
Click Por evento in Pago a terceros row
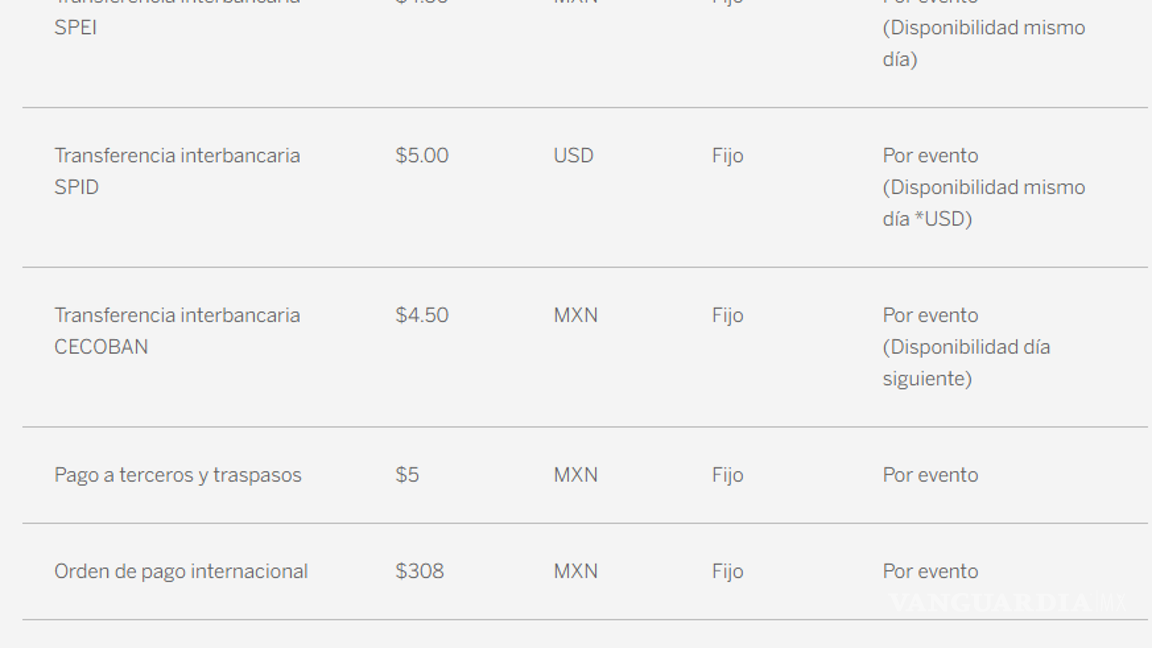930,475
